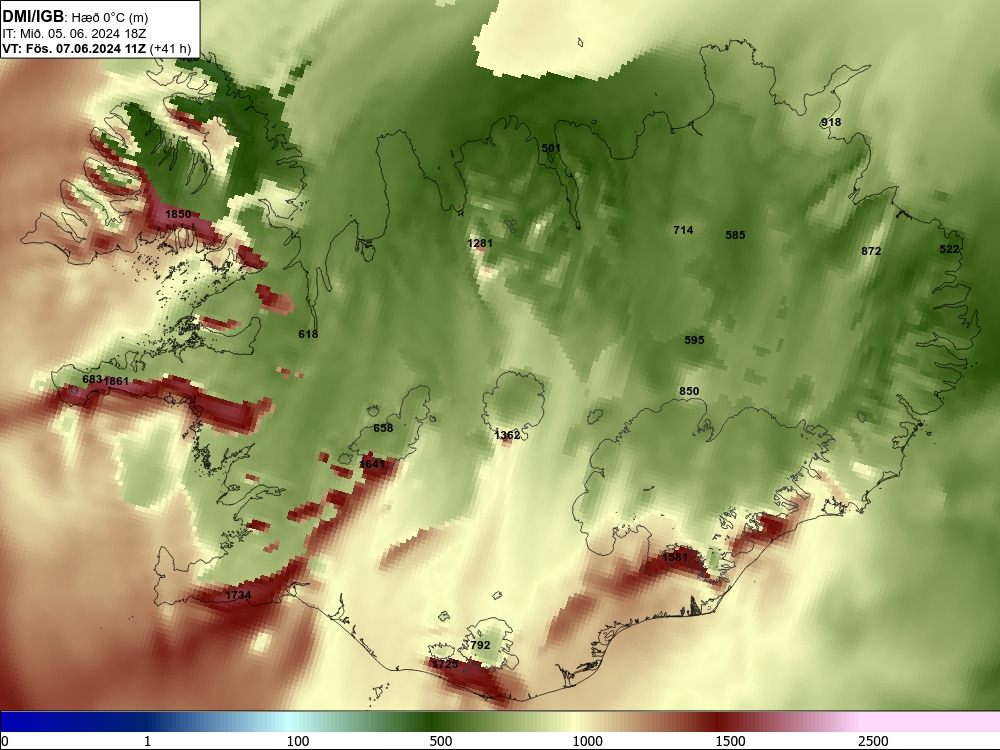This screenshot has width=1000, height=750.
Task: Click the 2500 value on the color scale
Action: click(x=873, y=741)
